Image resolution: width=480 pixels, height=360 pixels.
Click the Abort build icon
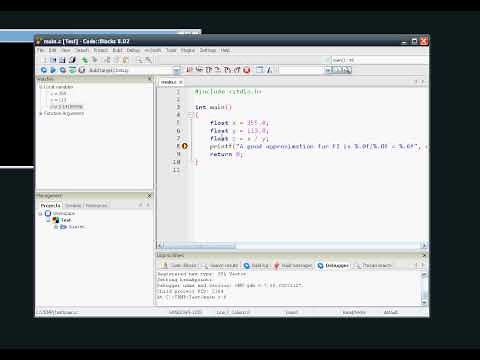click(x=82, y=70)
